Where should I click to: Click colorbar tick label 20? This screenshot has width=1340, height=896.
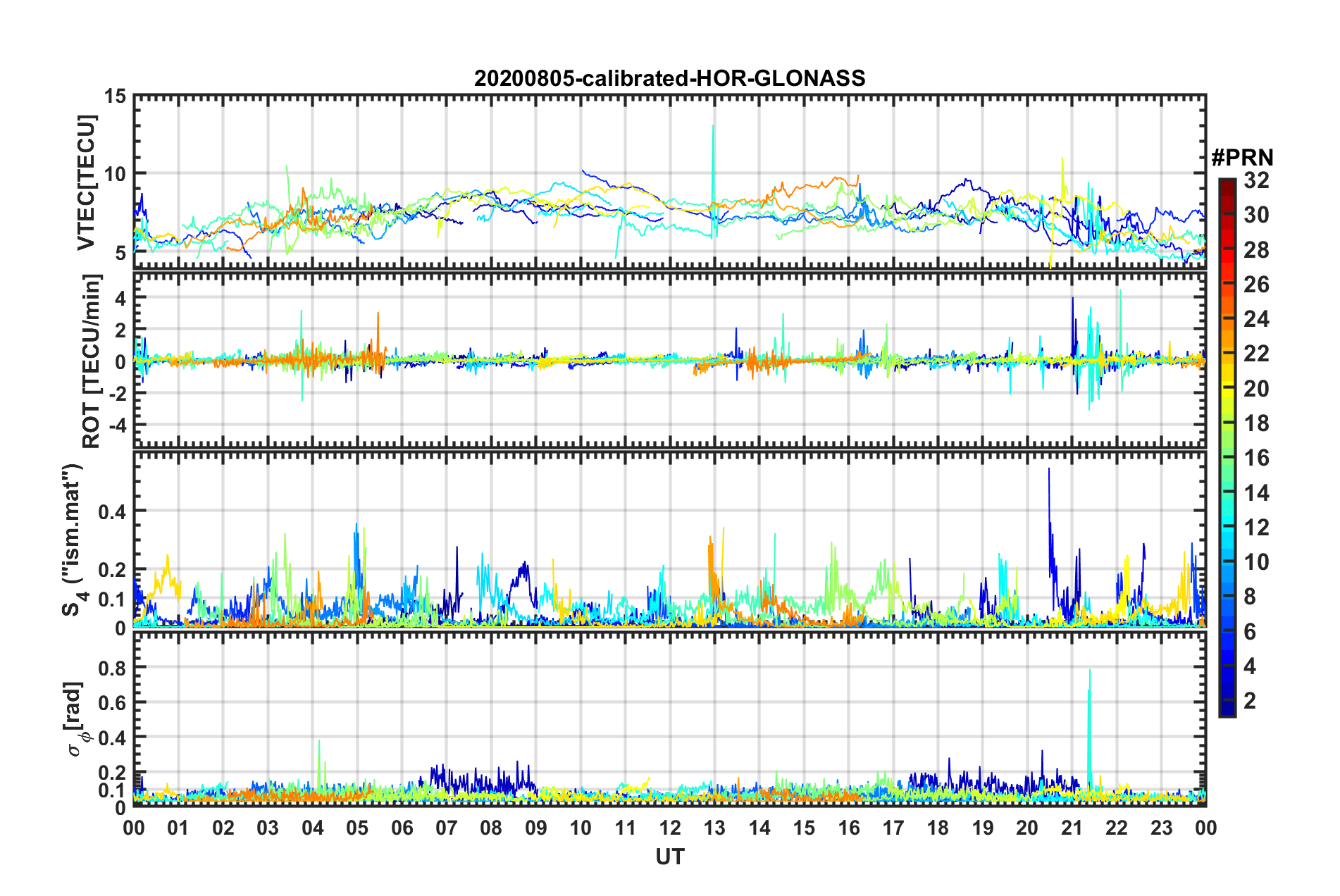(1257, 389)
